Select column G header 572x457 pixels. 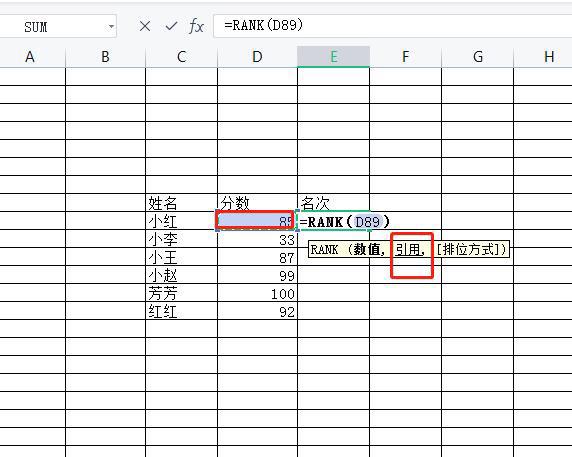tap(478, 57)
